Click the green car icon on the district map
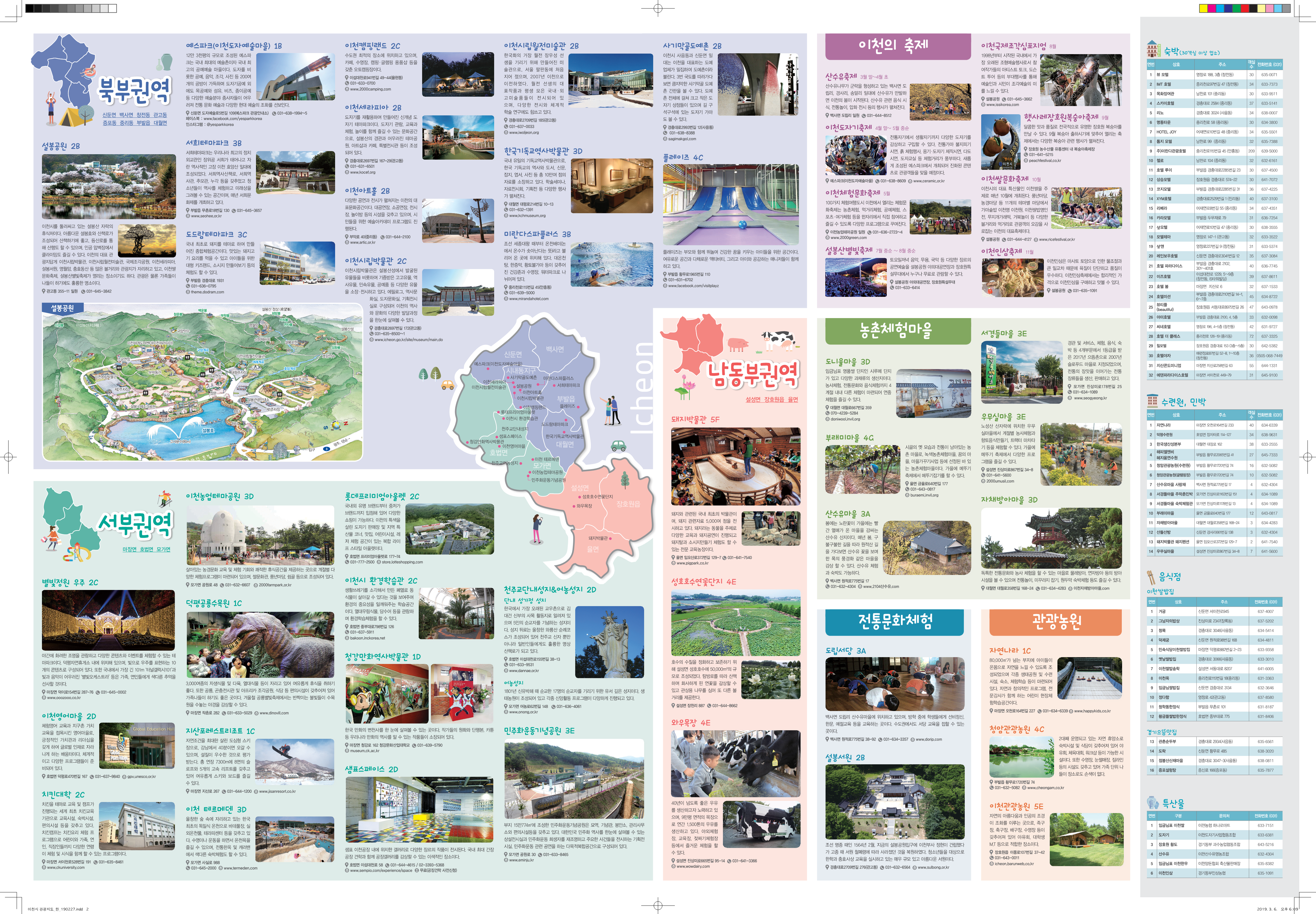This screenshot has height=914, width=1316. coord(618,446)
